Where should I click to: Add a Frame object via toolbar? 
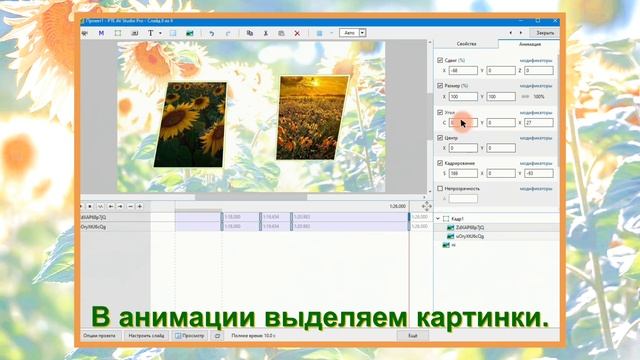[118, 33]
